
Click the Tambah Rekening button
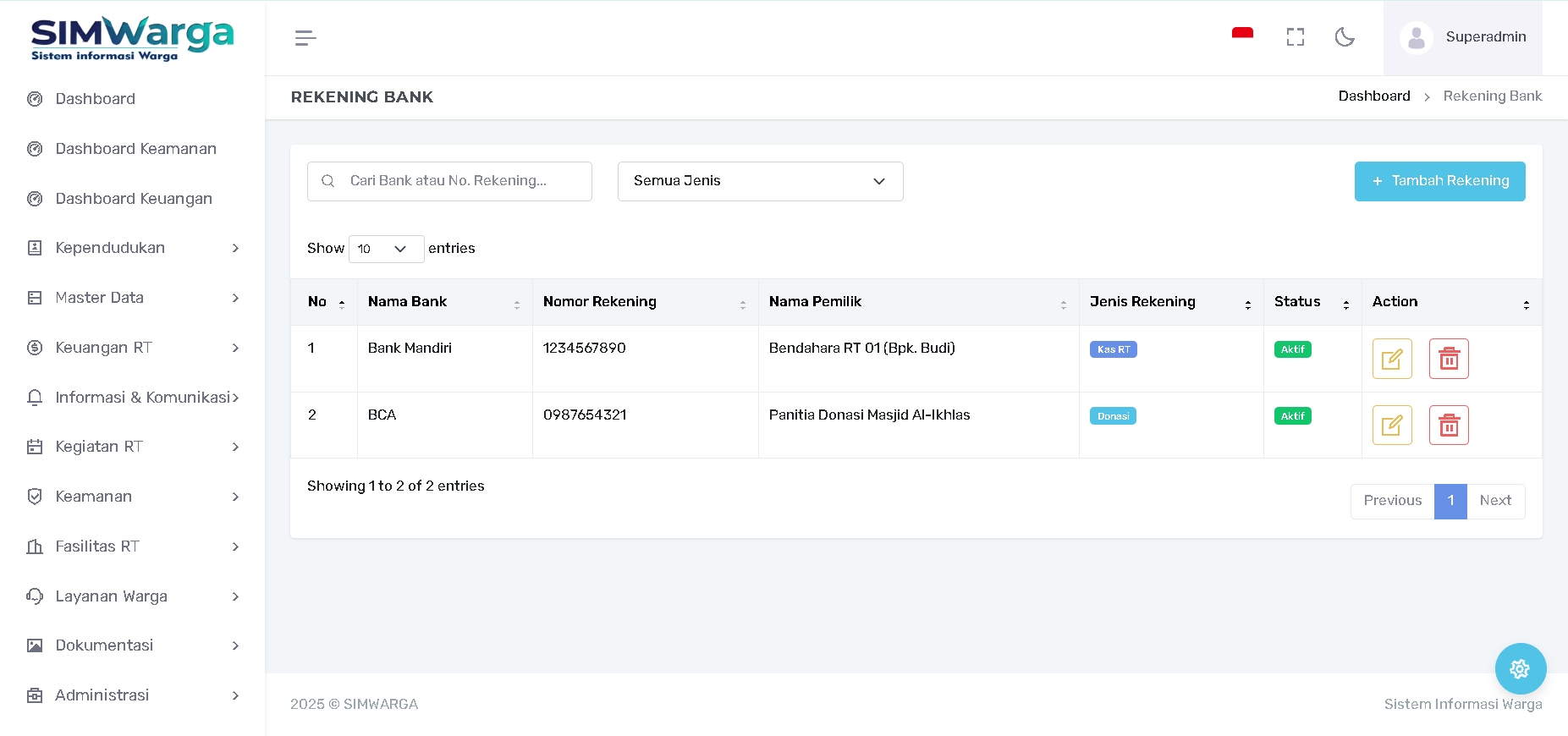tap(1439, 181)
